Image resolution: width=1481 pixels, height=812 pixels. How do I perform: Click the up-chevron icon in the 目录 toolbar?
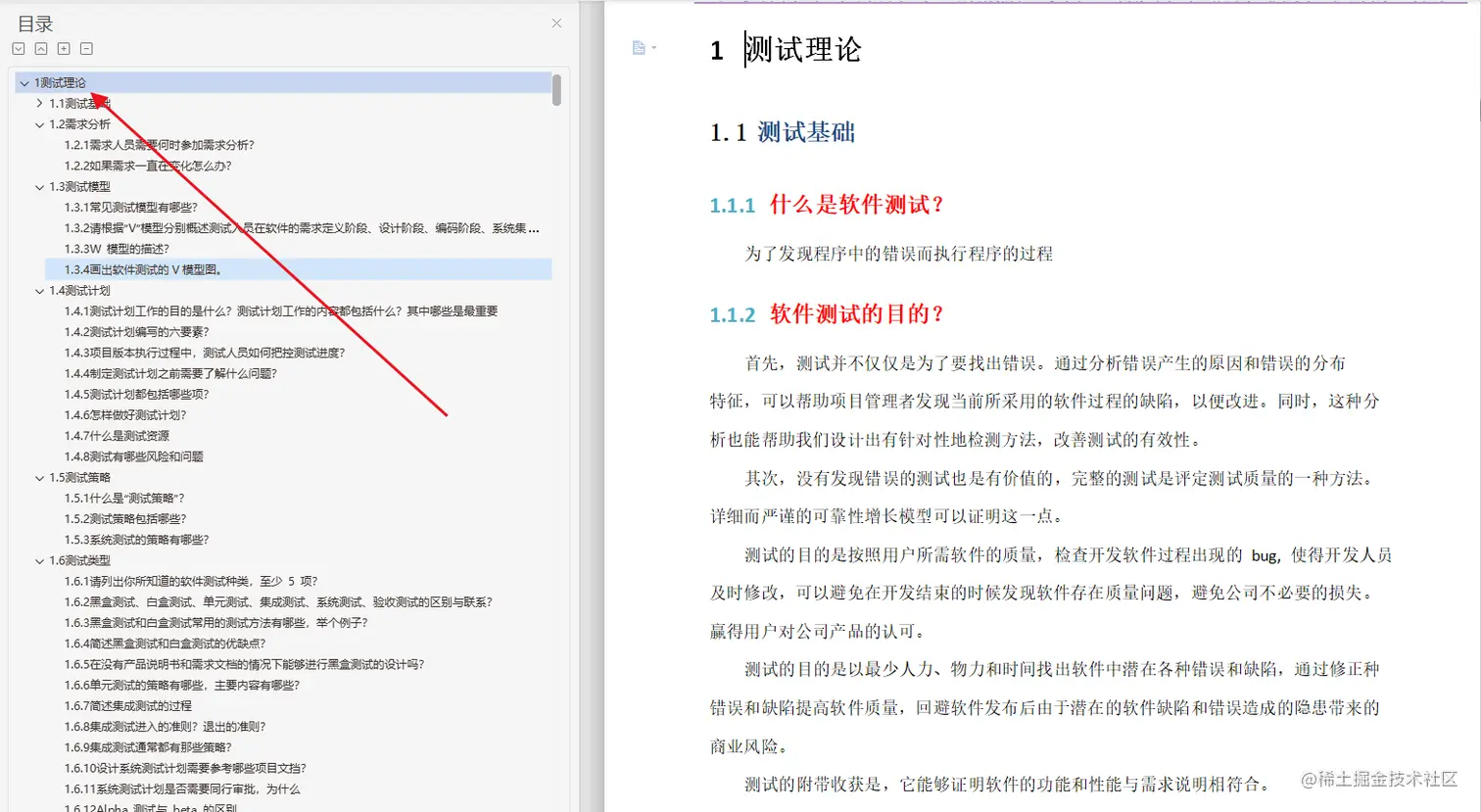click(x=40, y=47)
